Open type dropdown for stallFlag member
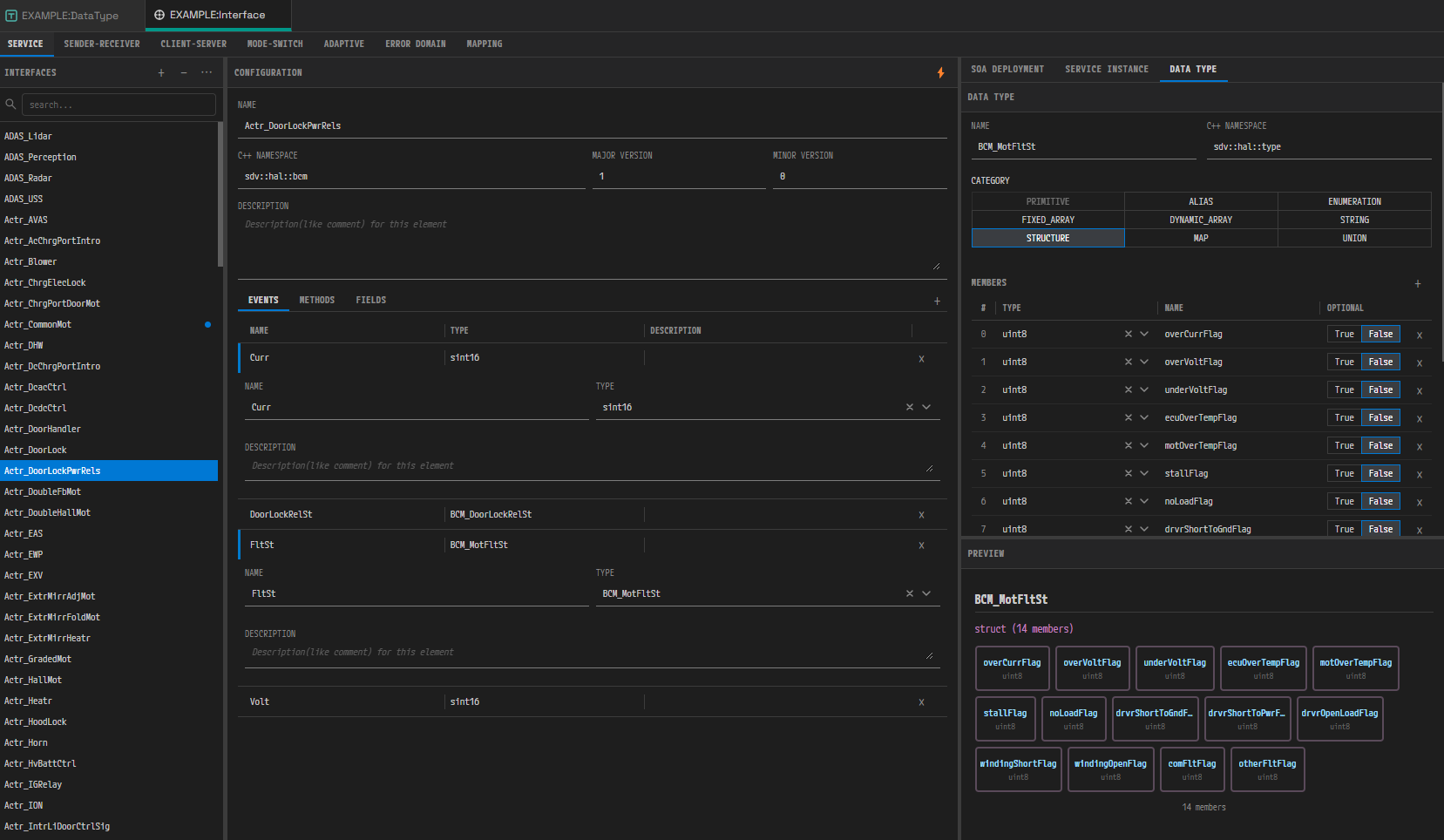 click(x=1144, y=473)
